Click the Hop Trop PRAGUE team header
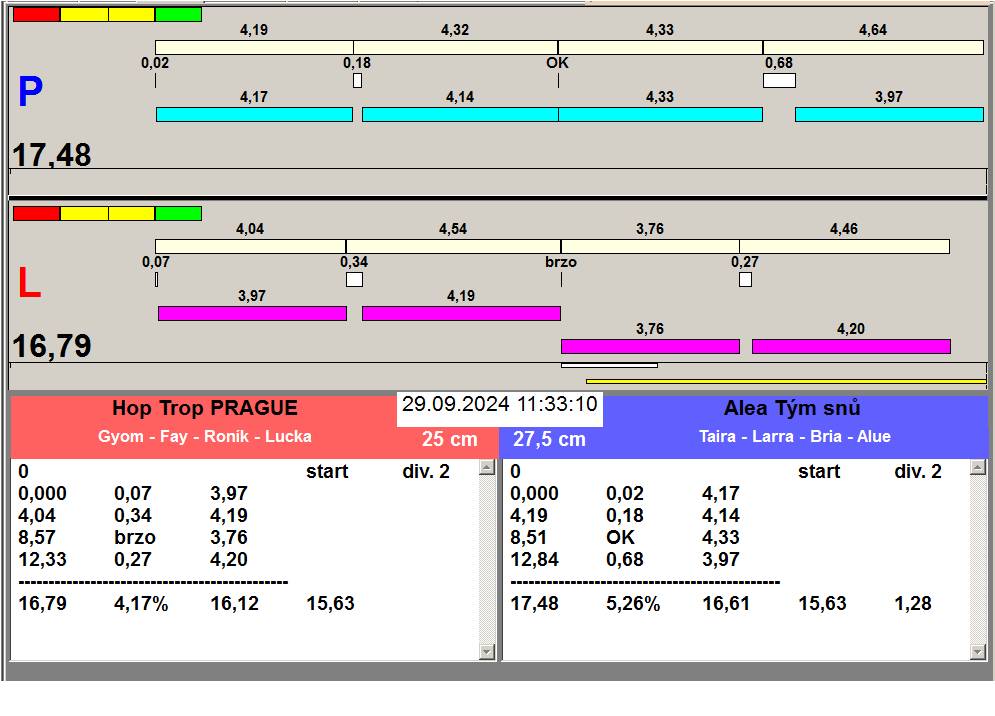The image size is (995, 716). coord(204,408)
